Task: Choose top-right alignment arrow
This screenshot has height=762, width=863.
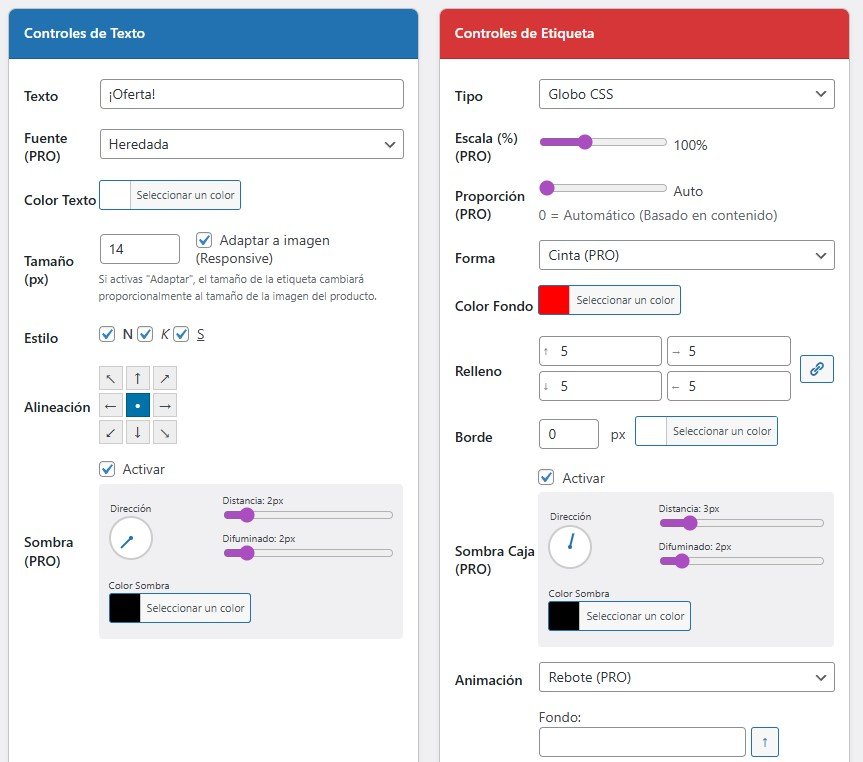Action: [x=165, y=379]
